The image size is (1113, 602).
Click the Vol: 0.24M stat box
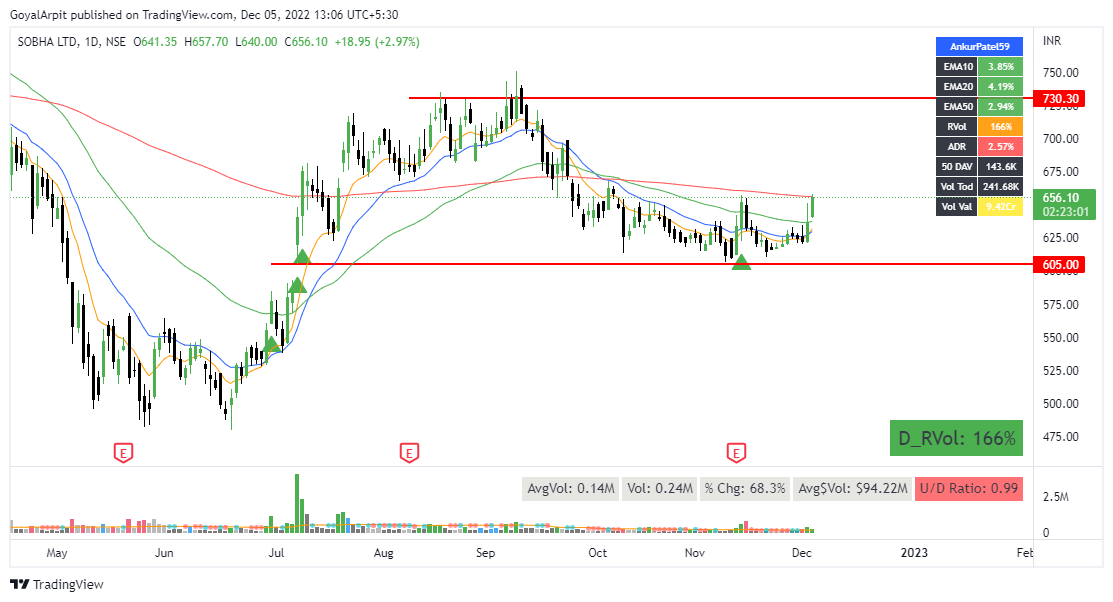(x=659, y=488)
